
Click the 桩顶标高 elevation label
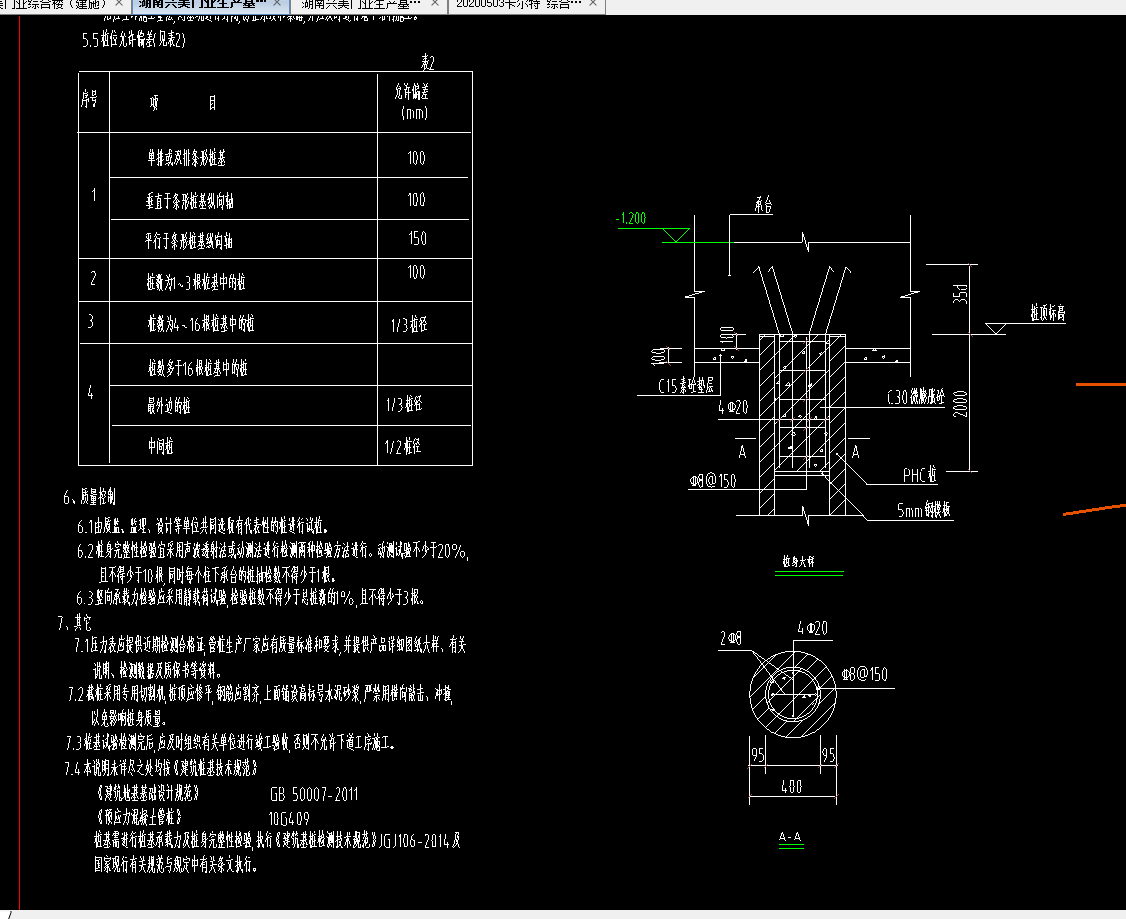click(1048, 313)
